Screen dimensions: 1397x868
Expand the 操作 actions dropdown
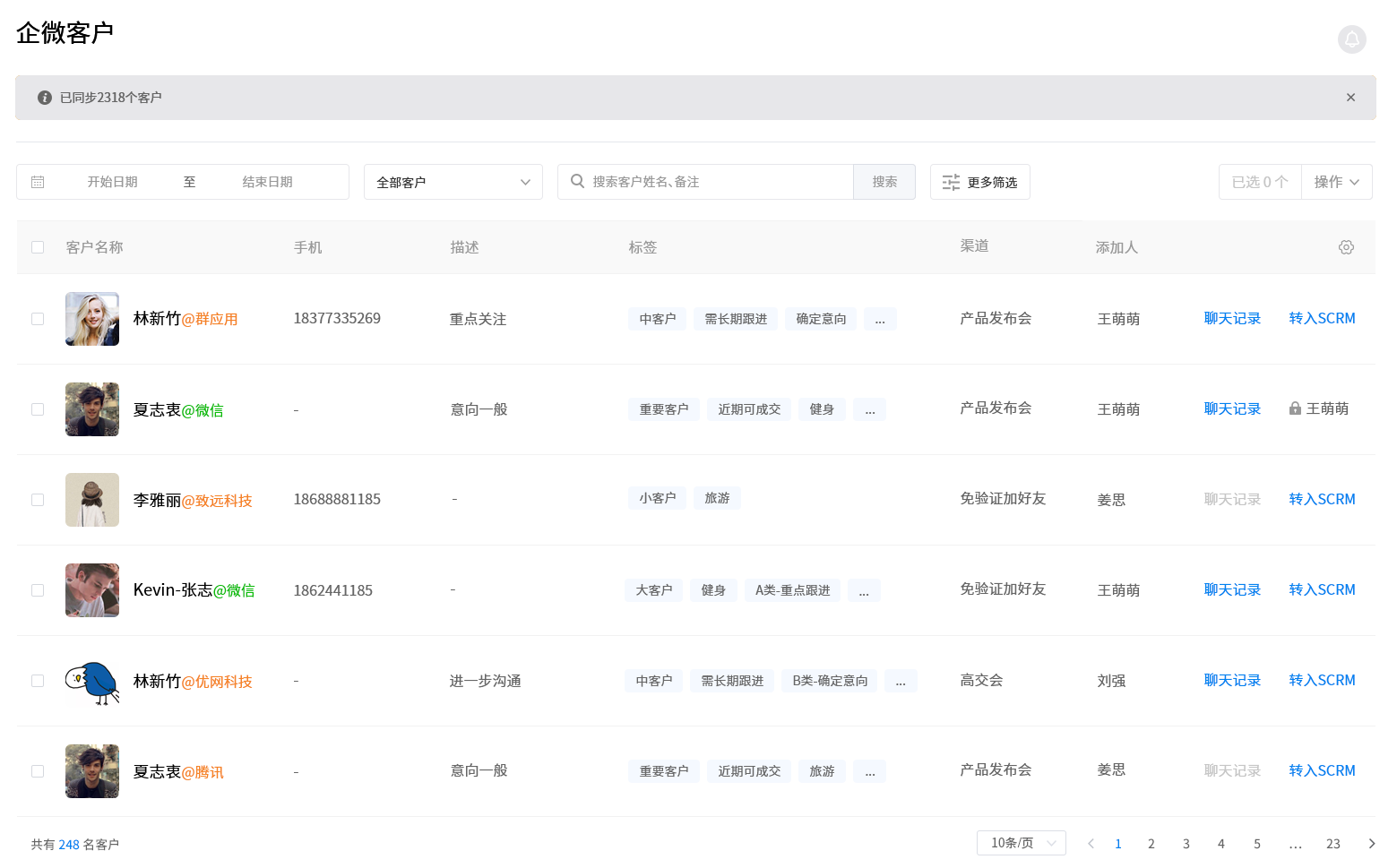pyautogui.click(x=1336, y=182)
